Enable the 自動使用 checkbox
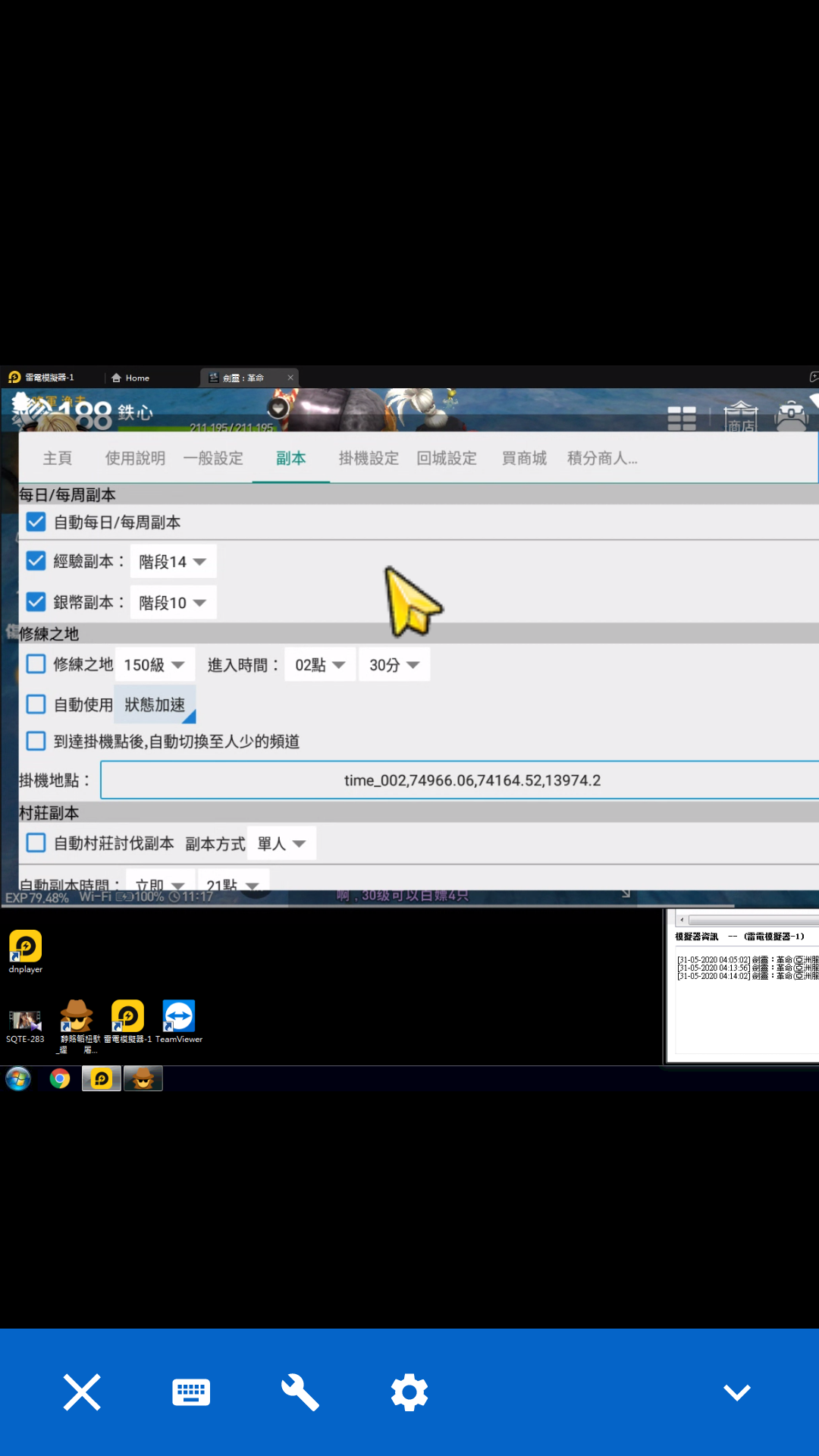 coord(36,704)
